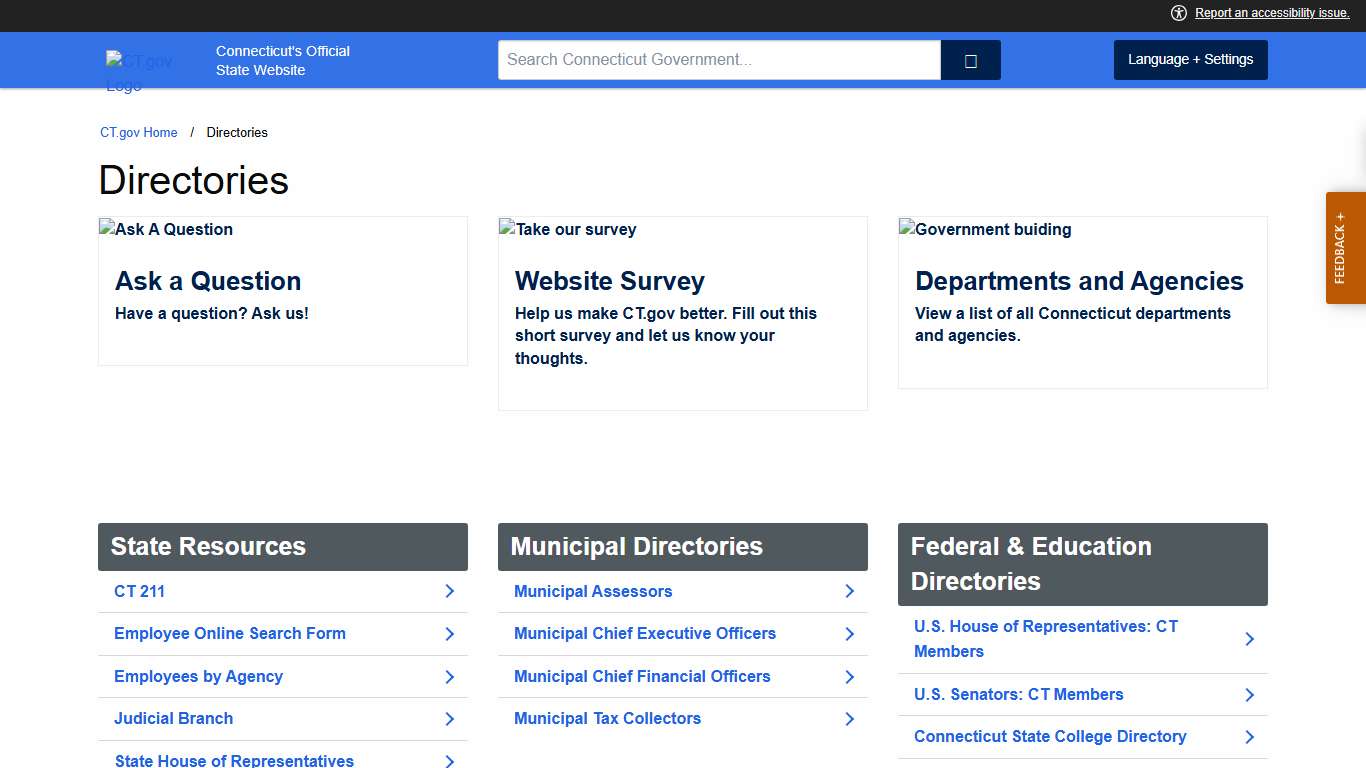Image resolution: width=1366 pixels, height=768 pixels.
Task: Open the Language + Settings menu
Action: point(1190,59)
